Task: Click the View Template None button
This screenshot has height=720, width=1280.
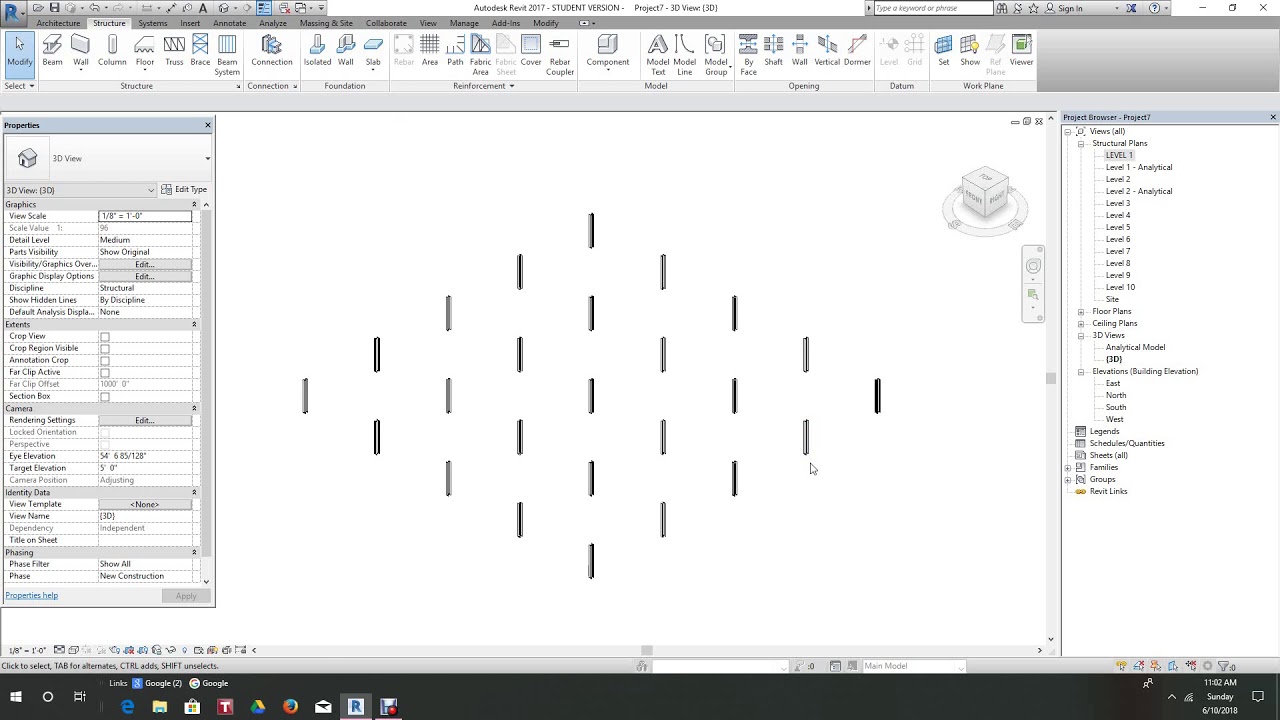Action: tap(144, 504)
